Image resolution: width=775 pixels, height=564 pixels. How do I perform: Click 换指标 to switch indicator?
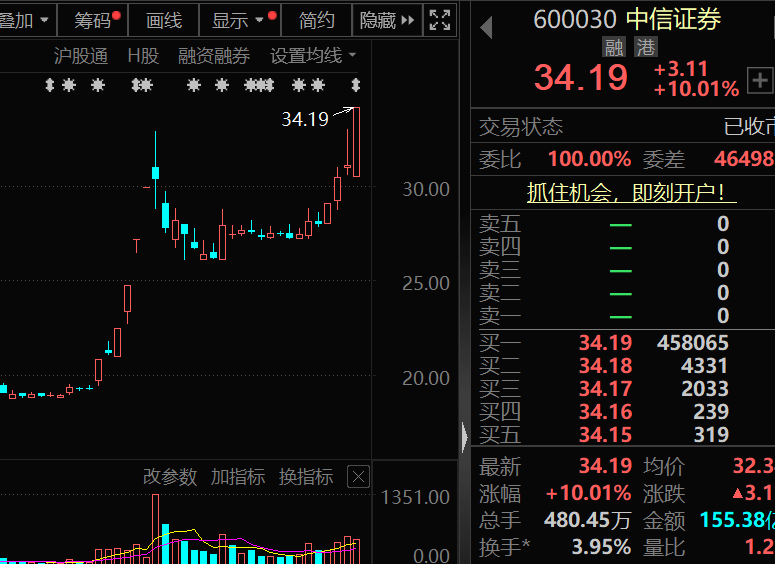coord(306,477)
